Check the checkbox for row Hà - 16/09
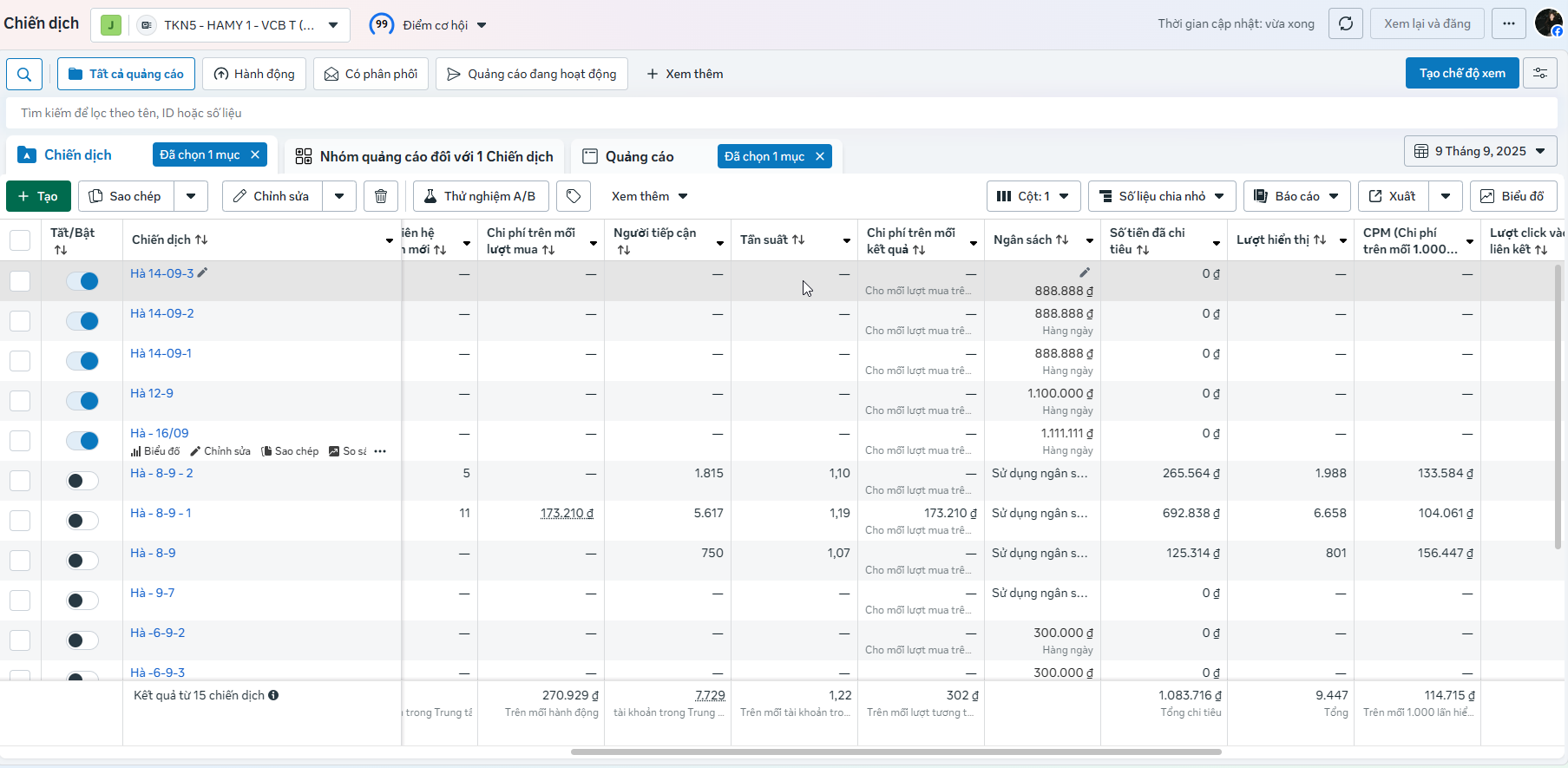This screenshot has width=1568, height=768. tap(20, 441)
